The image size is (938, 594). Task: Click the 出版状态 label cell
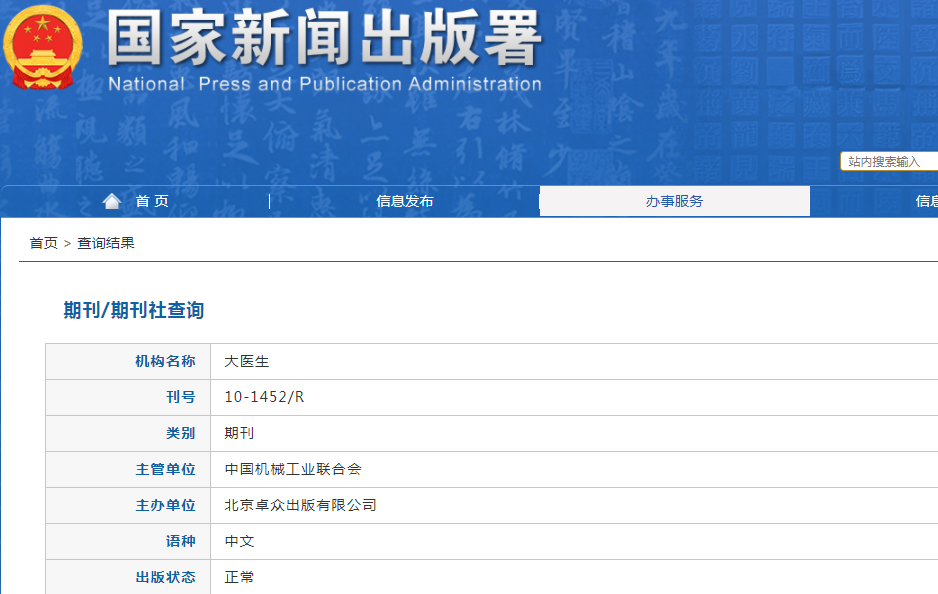point(128,577)
